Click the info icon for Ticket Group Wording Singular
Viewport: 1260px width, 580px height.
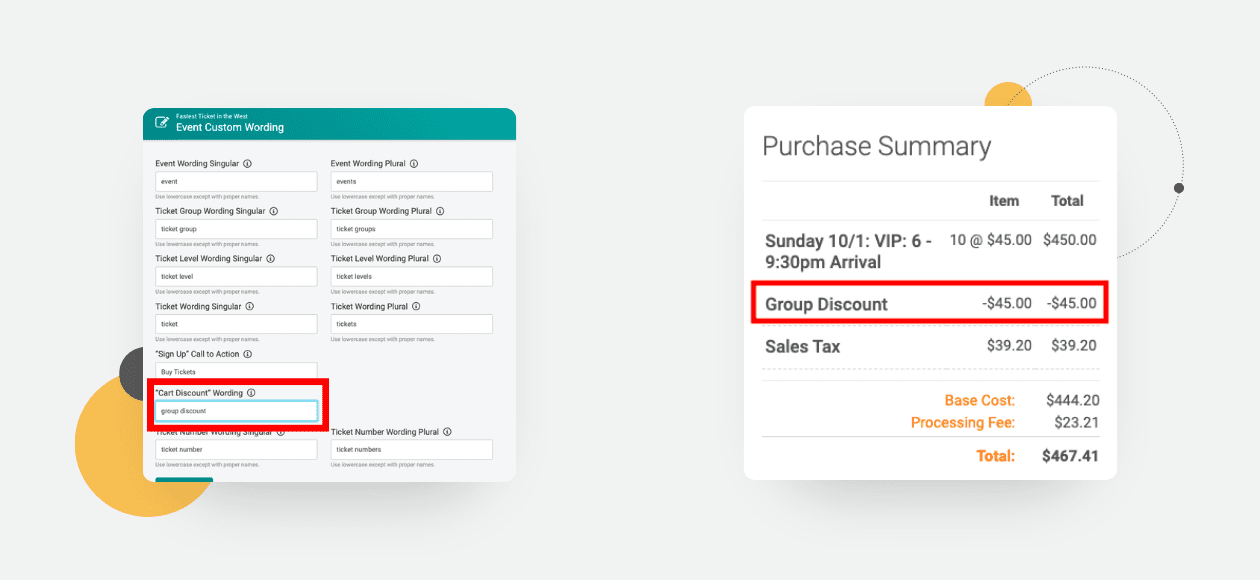click(x=274, y=211)
